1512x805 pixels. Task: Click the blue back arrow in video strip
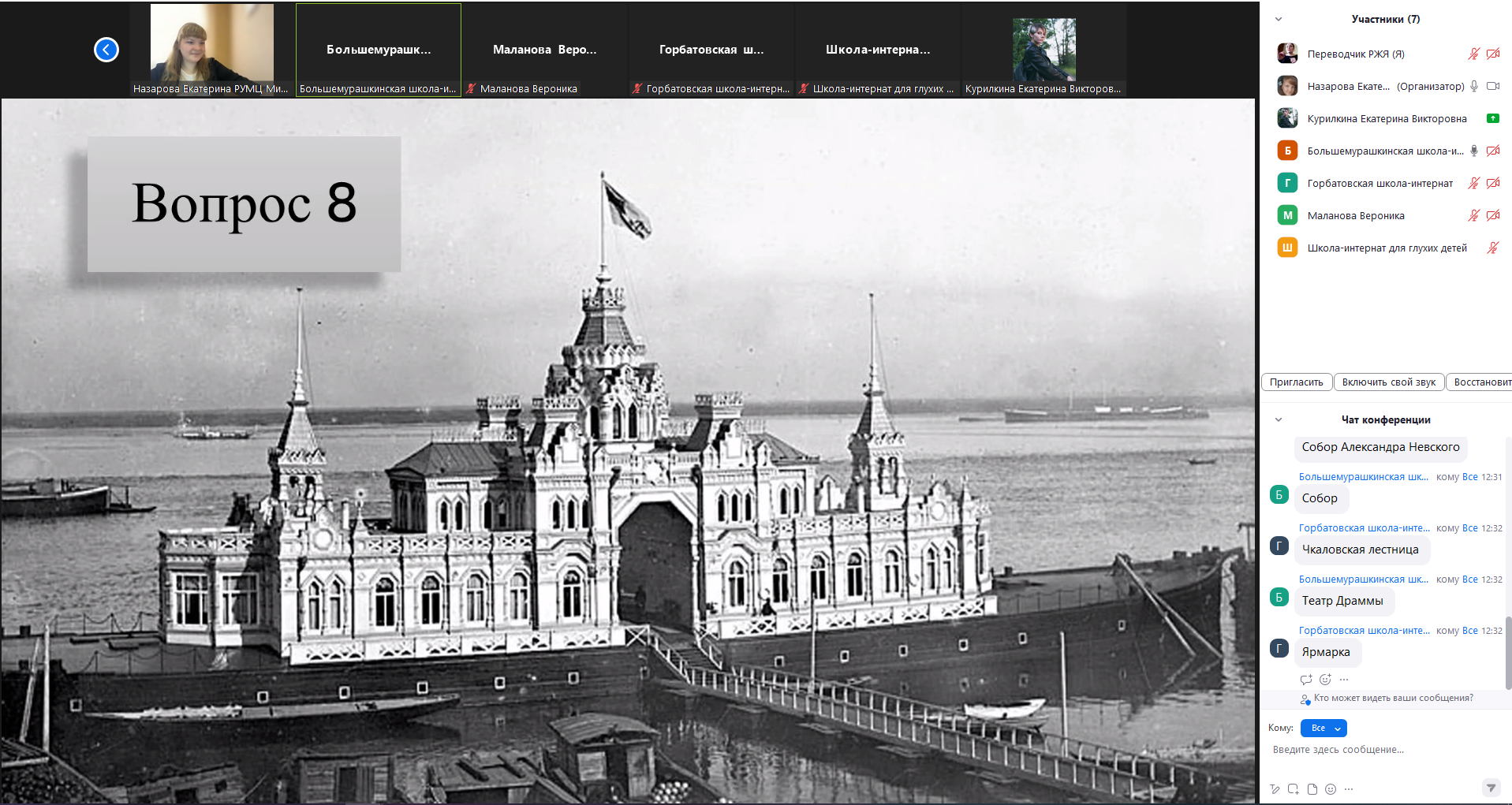click(x=106, y=50)
